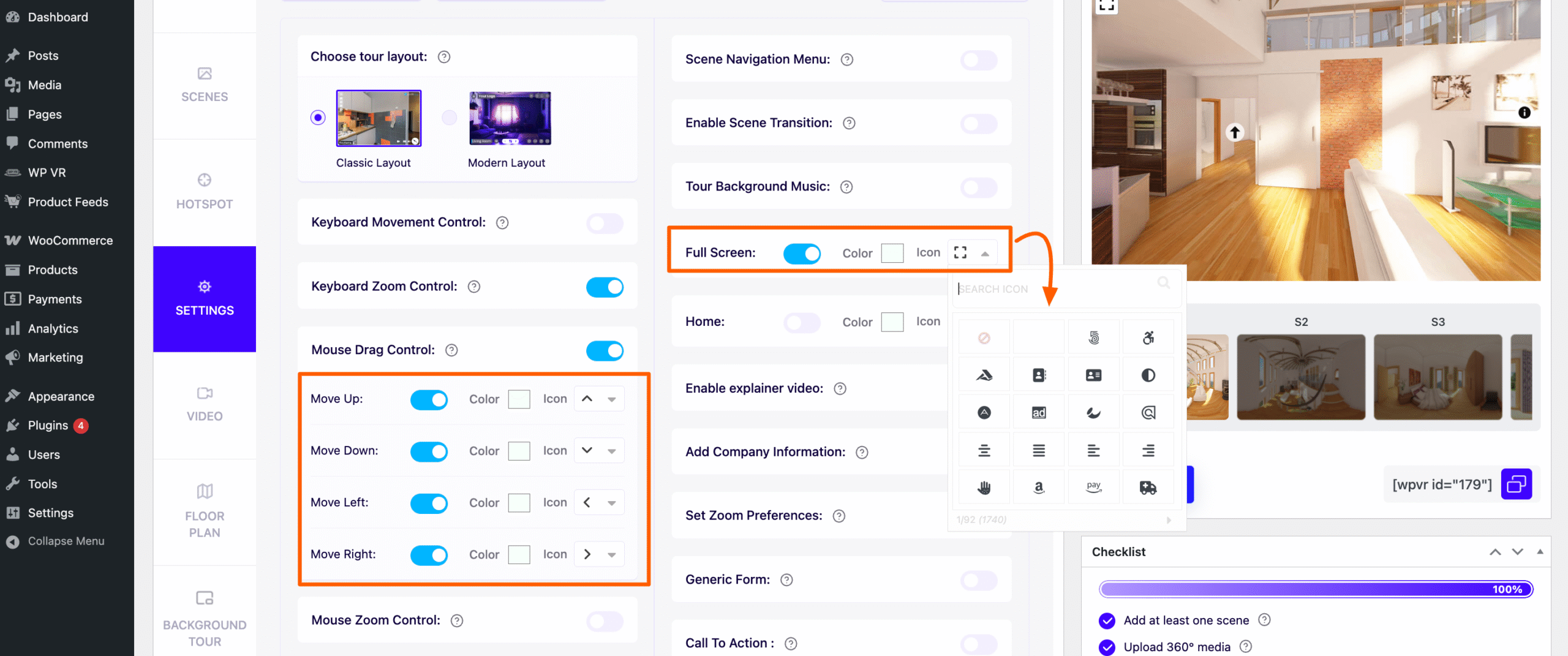The width and height of the screenshot is (1568, 656).
Task: Open the Move Right icon dropdown
Action: tap(599, 555)
